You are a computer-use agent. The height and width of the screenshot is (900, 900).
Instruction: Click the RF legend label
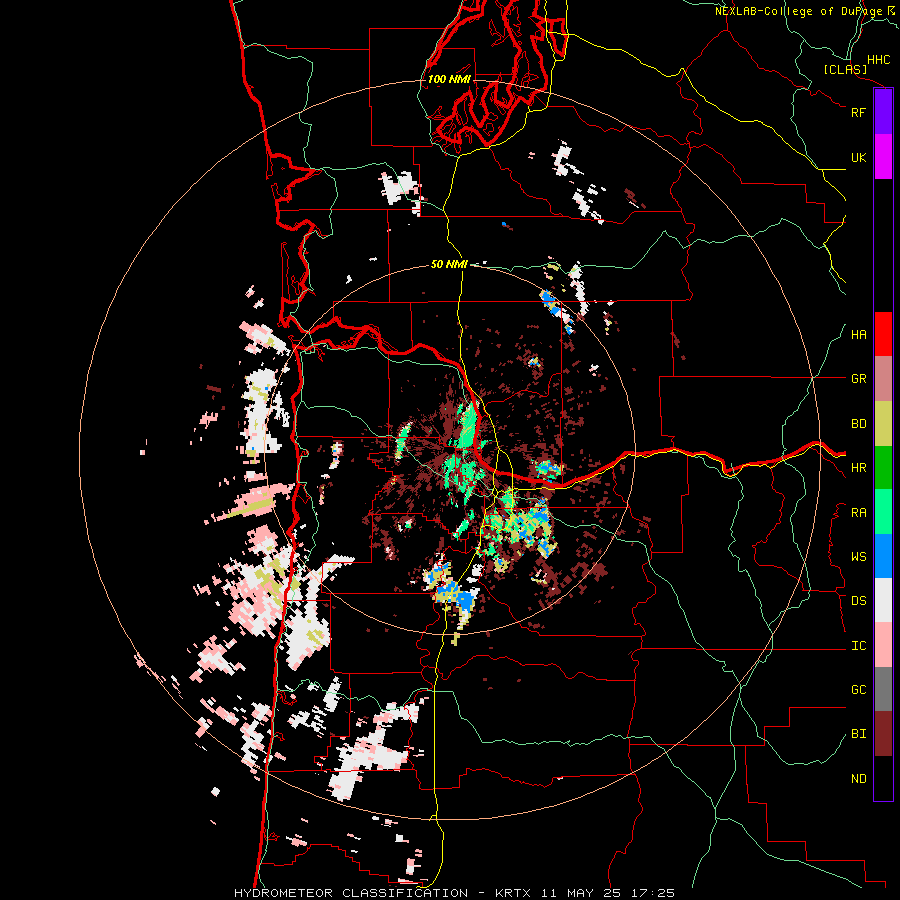tap(858, 112)
